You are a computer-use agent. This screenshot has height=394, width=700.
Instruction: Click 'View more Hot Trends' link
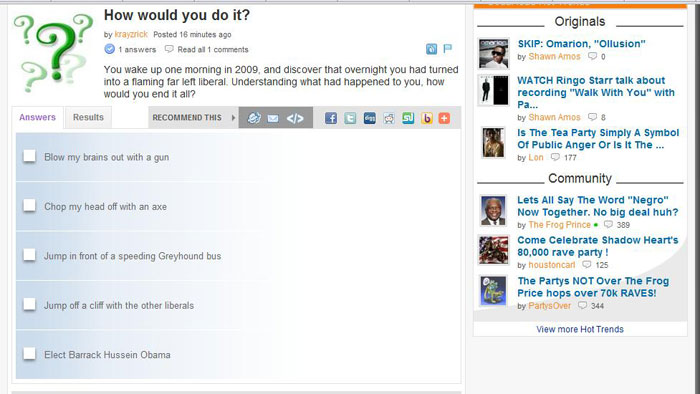(580, 329)
